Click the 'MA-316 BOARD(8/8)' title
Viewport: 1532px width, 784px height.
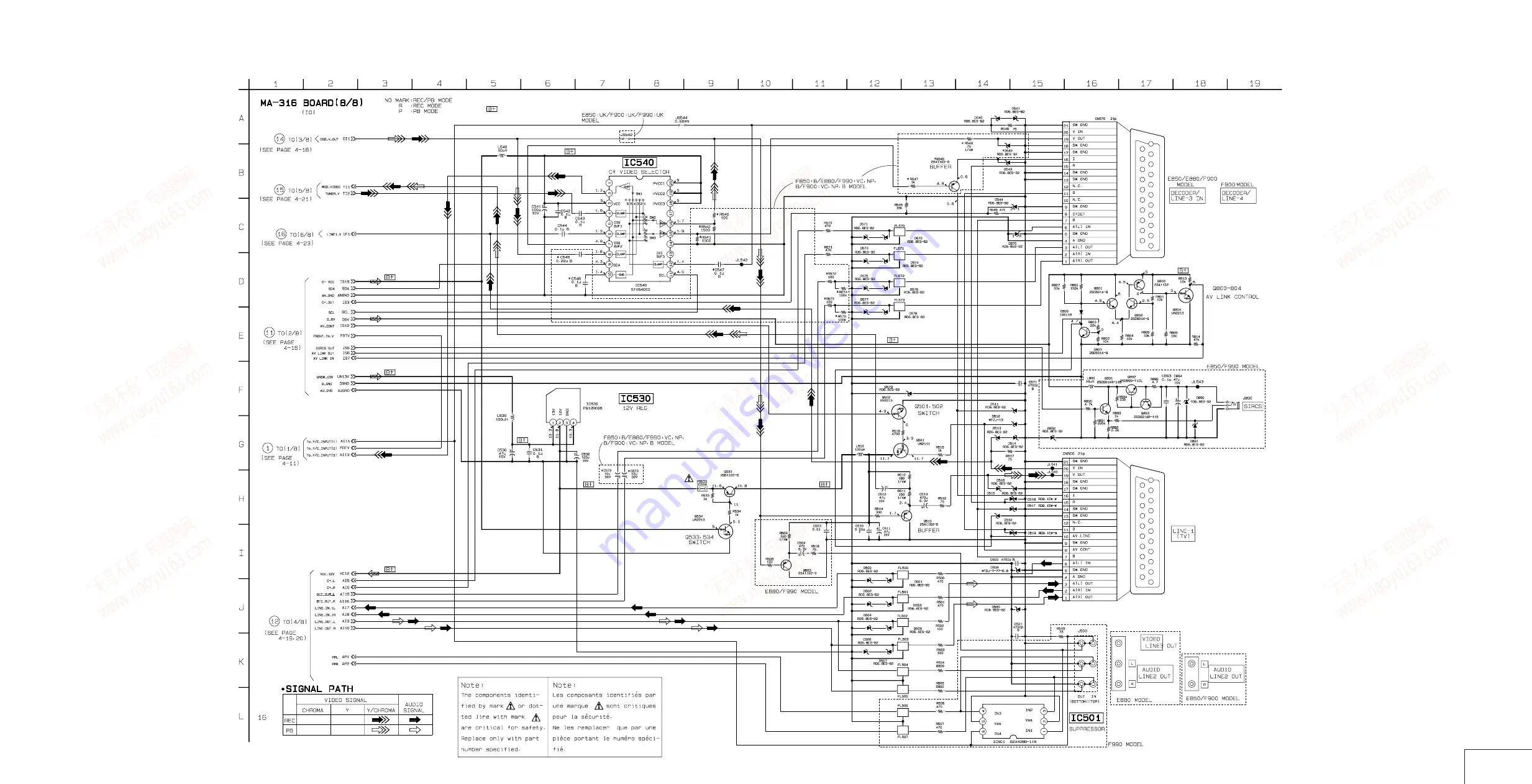(x=311, y=103)
